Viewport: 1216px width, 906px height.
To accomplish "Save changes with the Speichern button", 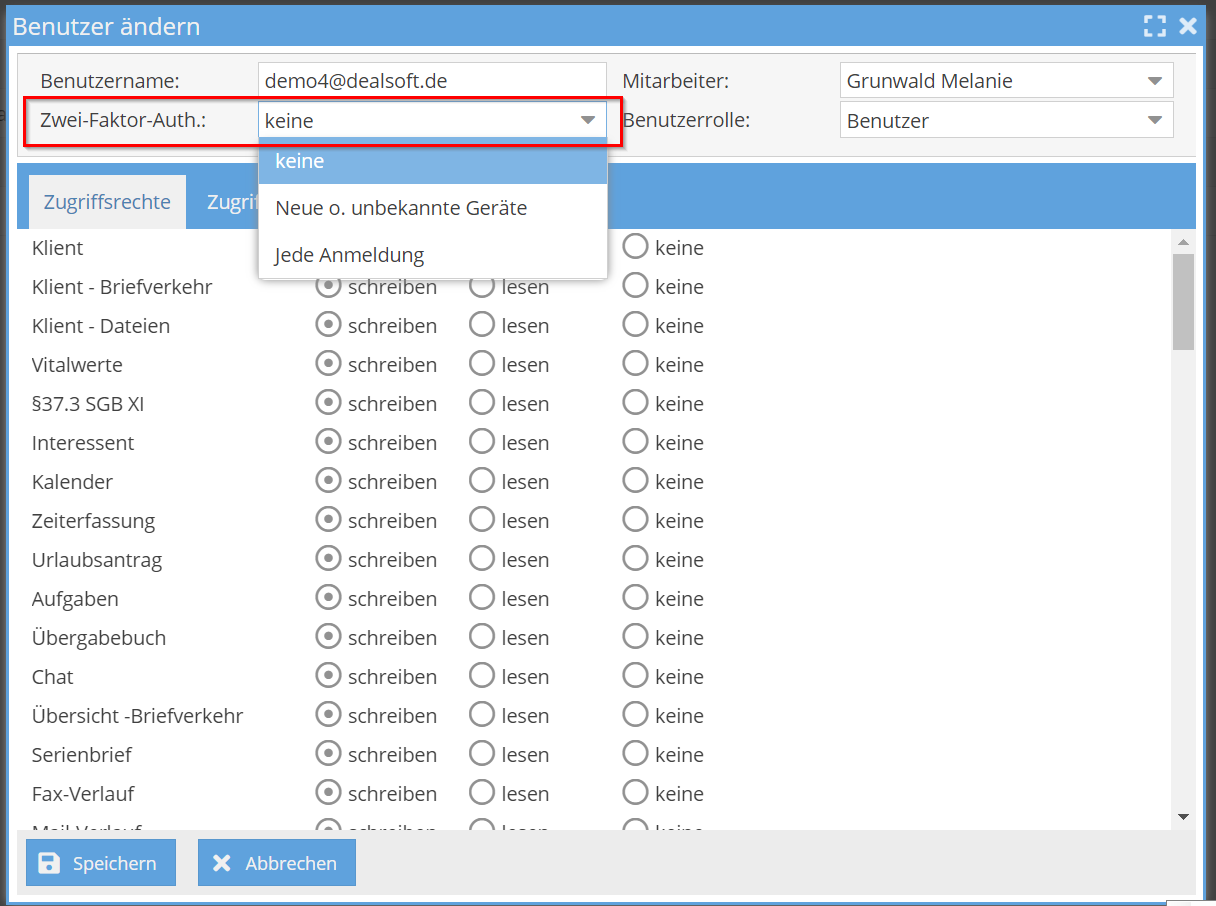I will [x=101, y=863].
